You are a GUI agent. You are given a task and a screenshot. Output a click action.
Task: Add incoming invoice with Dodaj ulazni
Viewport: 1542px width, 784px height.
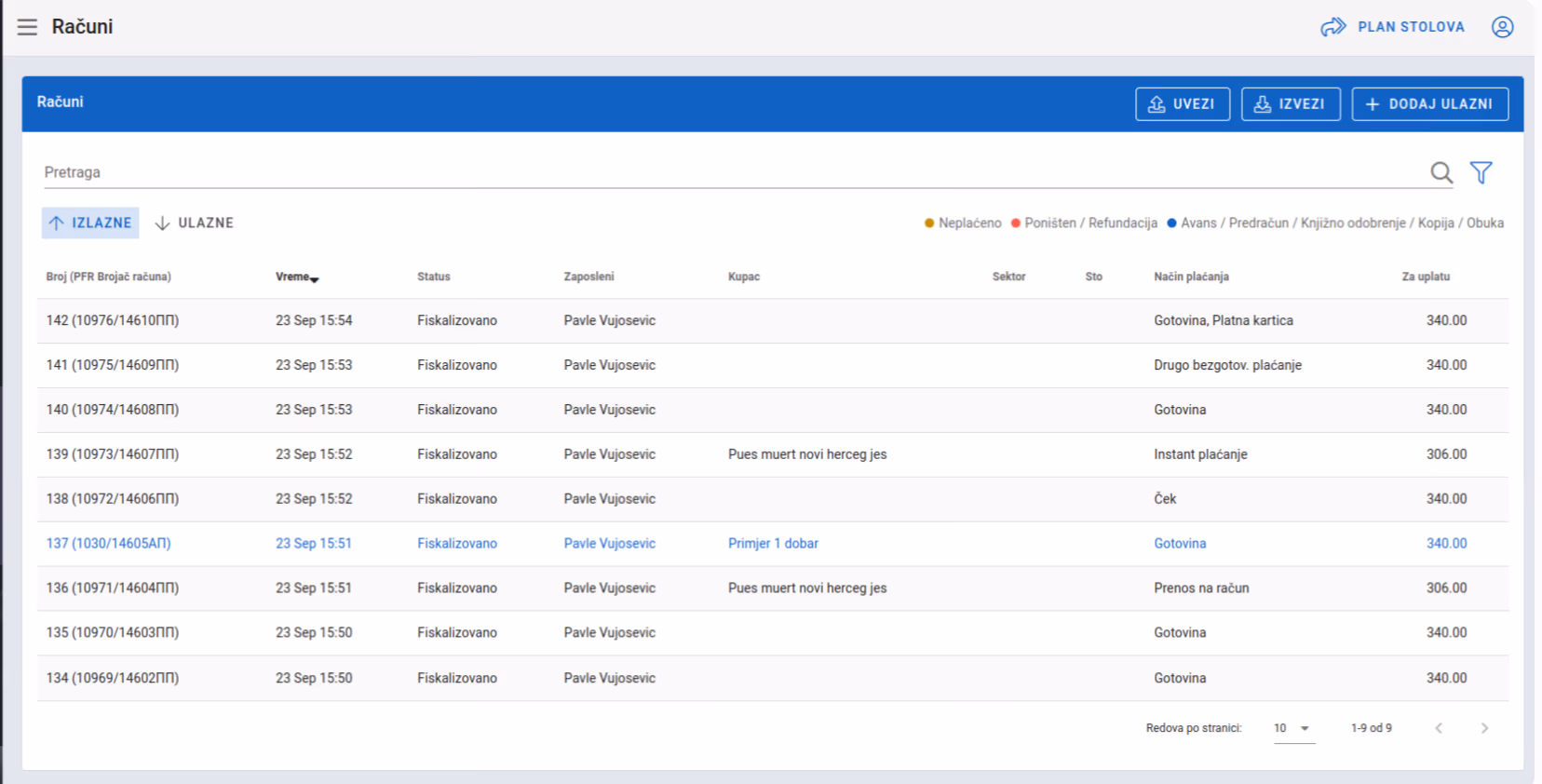(1430, 104)
